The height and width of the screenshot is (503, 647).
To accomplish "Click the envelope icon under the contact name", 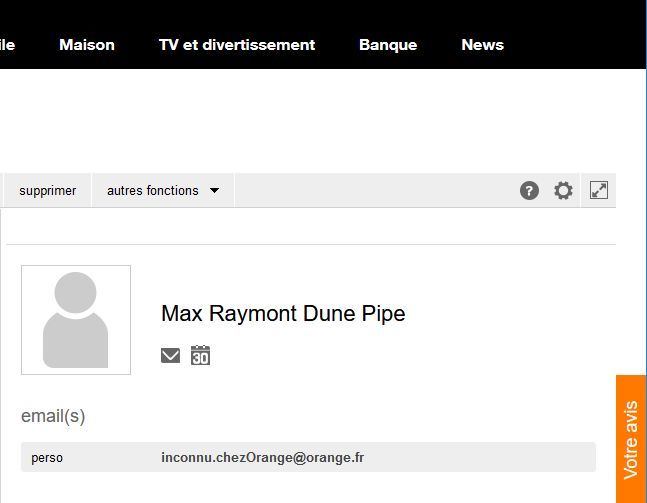I will click(171, 355).
